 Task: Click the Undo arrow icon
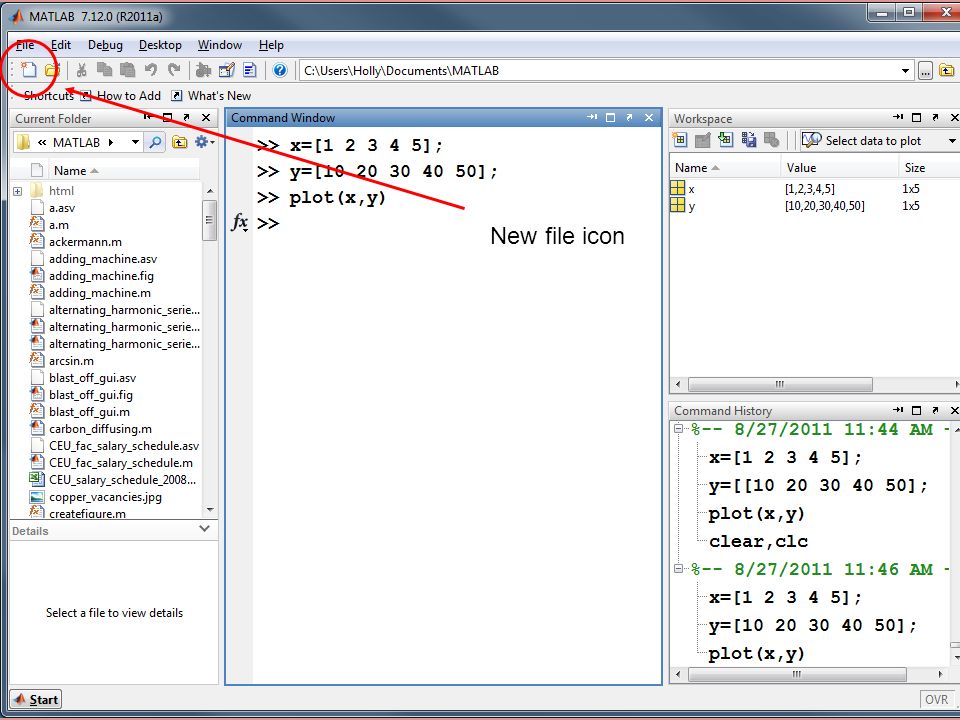click(x=151, y=70)
